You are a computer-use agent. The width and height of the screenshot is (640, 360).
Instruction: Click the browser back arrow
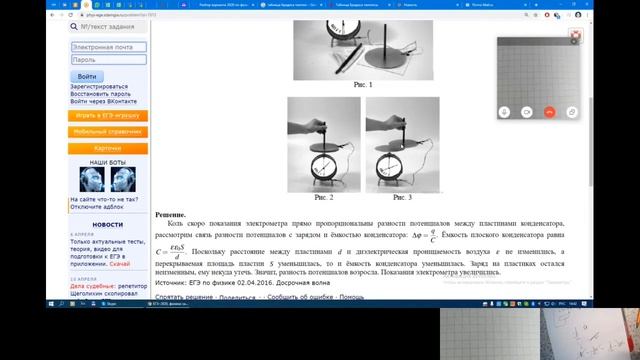(x=52, y=15)
